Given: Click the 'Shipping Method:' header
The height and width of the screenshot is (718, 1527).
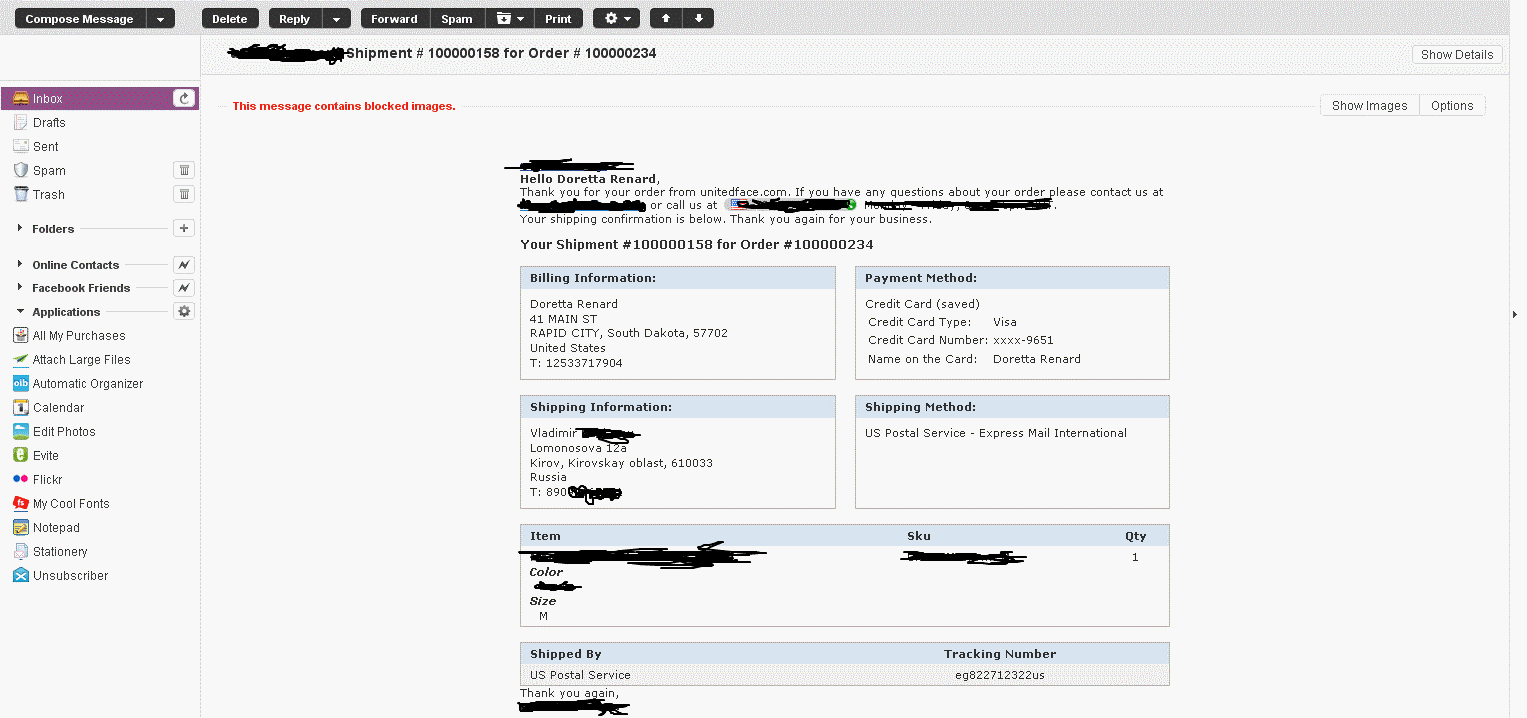Looking at the screenshot, I should [x=920, y=407].
